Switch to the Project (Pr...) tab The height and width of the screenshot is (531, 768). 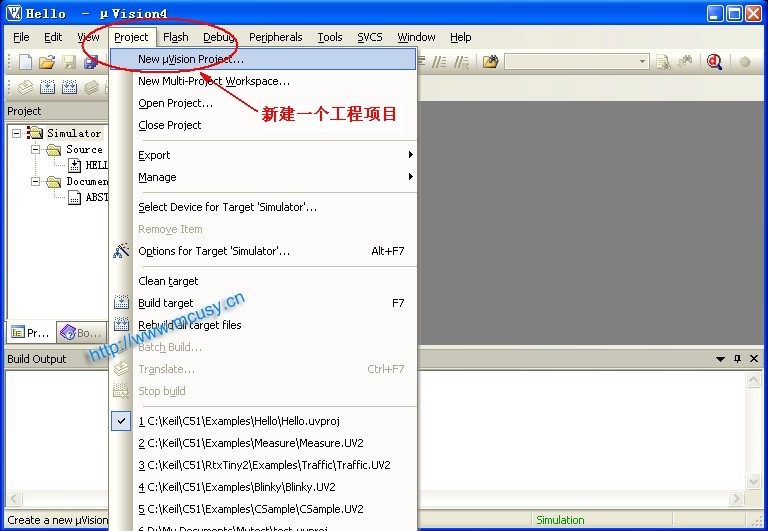pos(31,333)
